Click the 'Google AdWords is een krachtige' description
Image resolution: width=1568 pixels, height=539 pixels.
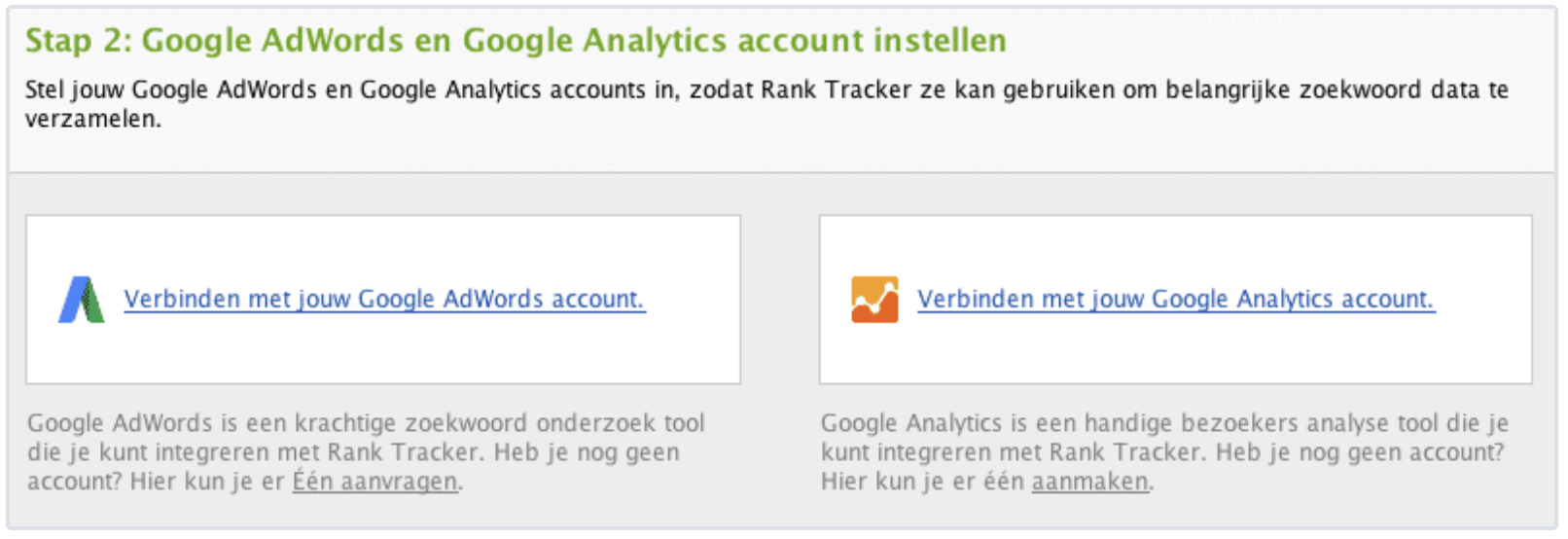click(366, 424)
